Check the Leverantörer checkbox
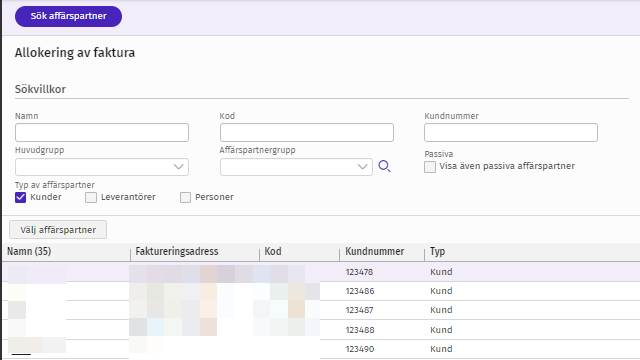The height and width of the screenshot is (360, 640). coord(91,197)
